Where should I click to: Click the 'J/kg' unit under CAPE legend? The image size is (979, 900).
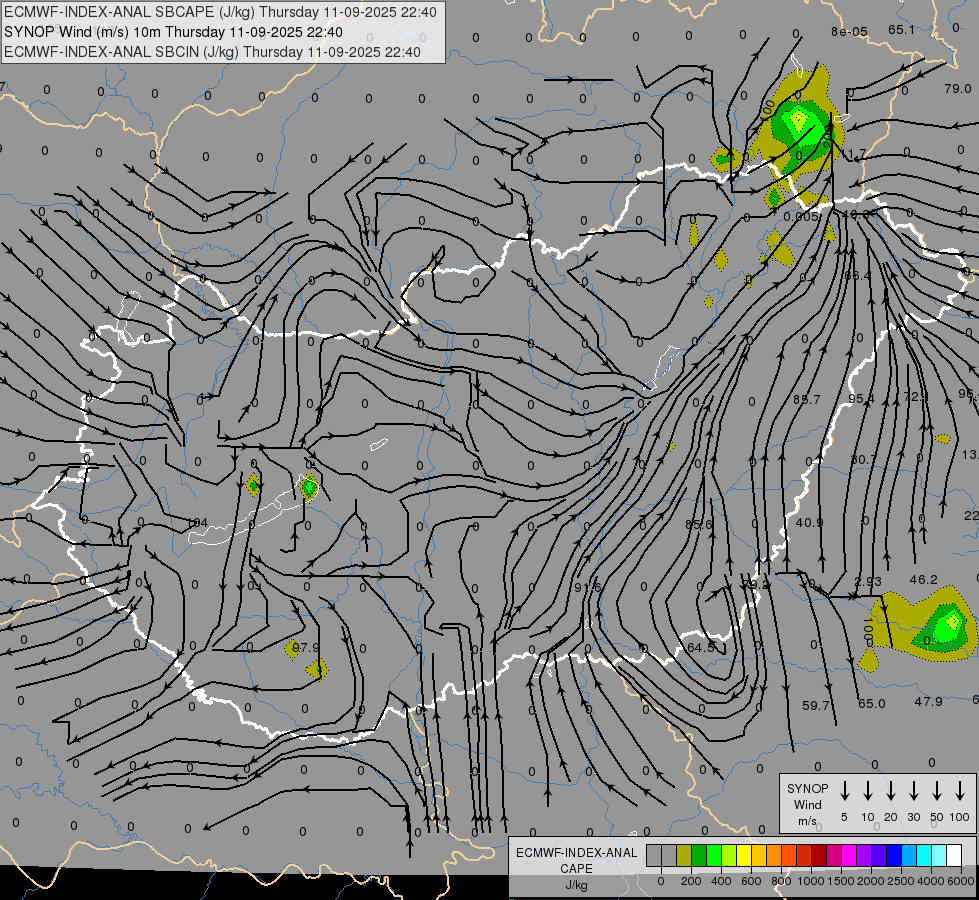[576, 885]
